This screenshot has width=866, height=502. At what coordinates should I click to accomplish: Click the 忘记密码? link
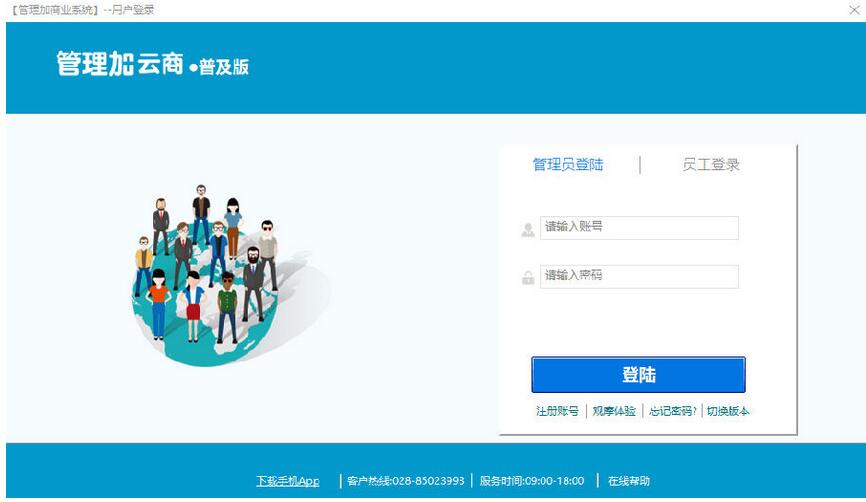click(x=672, y=411)
